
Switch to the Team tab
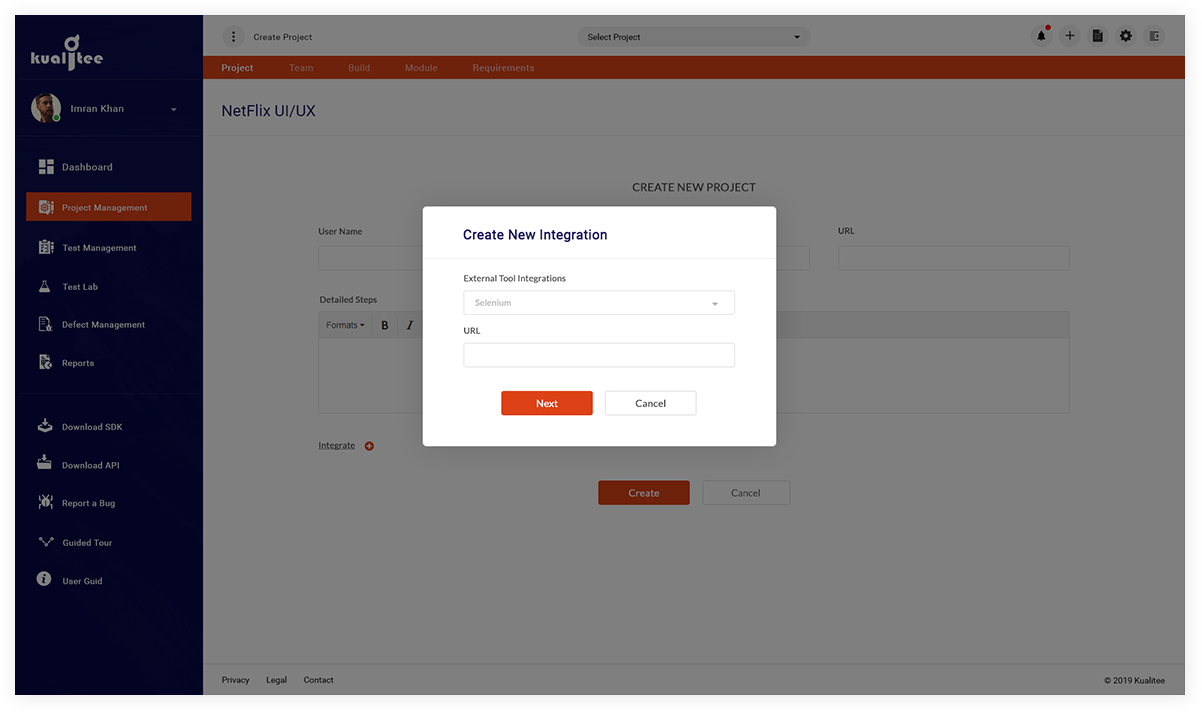point(301,68)
